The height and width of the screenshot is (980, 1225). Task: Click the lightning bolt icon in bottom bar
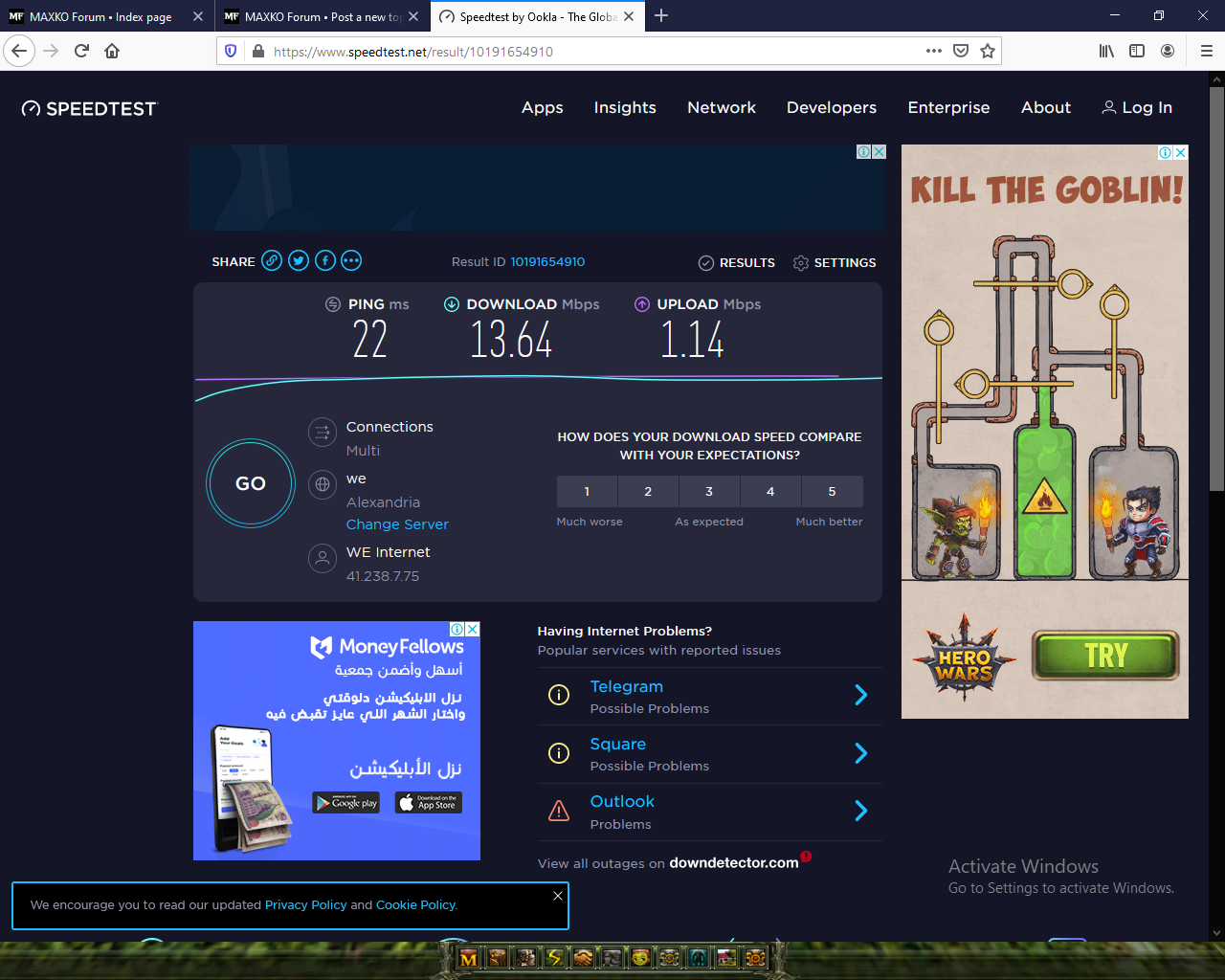554,957
